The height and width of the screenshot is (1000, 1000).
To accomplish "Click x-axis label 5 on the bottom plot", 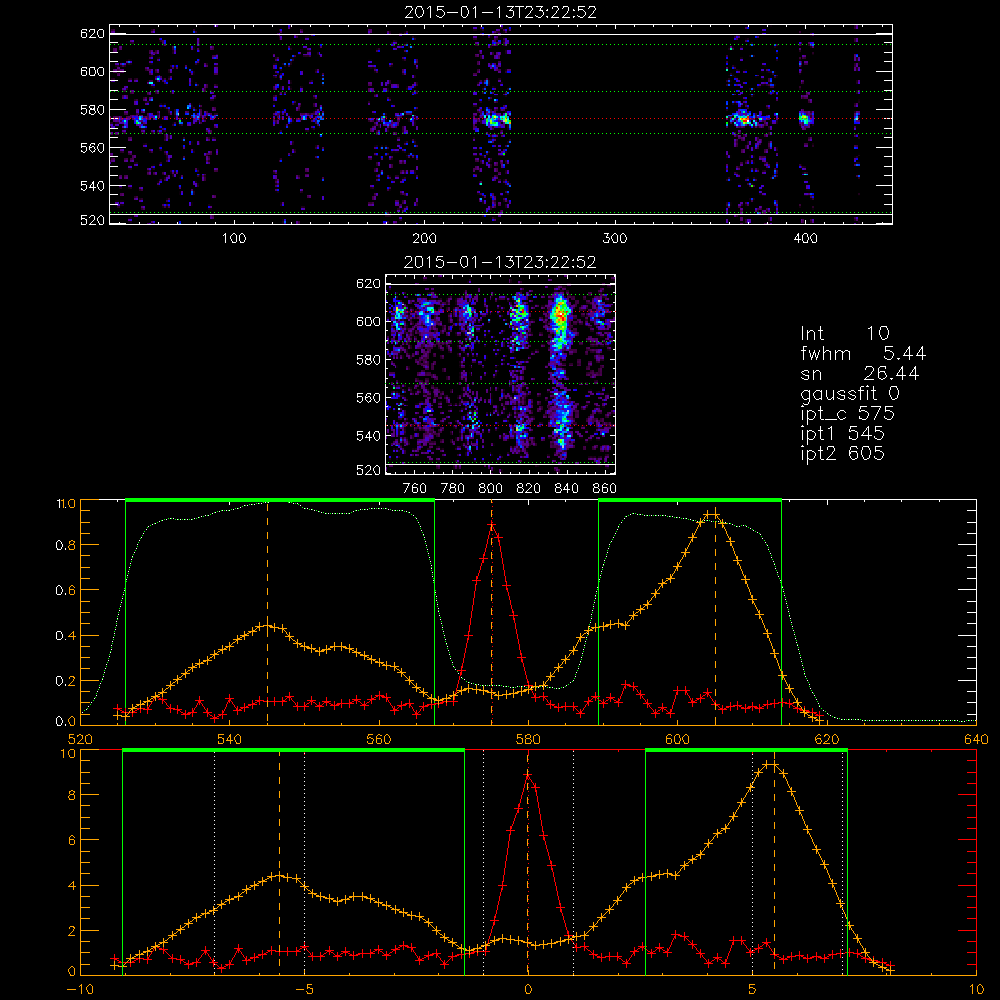I will pyautogui.click(x=753, y=990).
